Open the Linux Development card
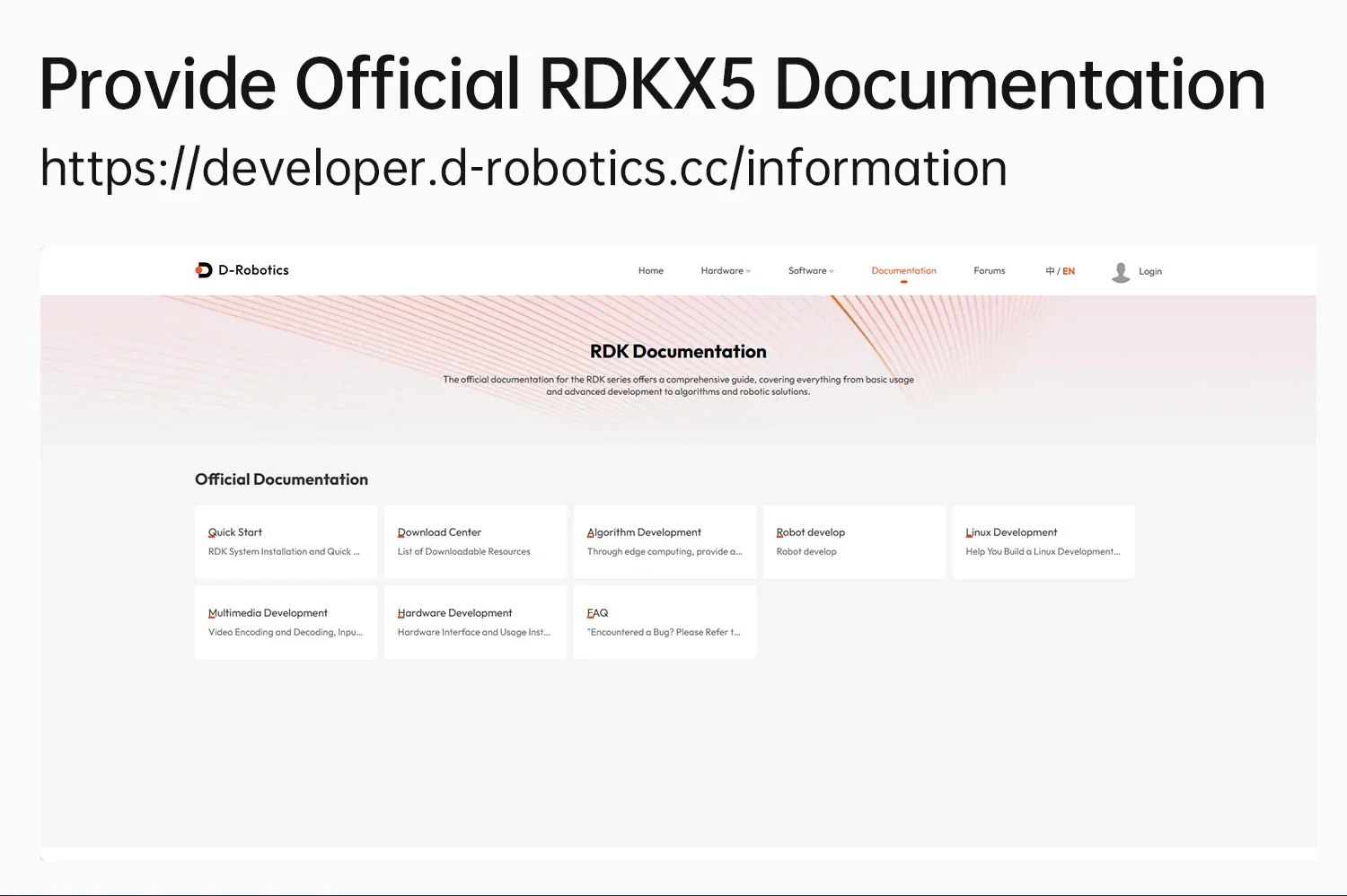The width and height of the screenshot is (1347, 896). click(1044, 542)
